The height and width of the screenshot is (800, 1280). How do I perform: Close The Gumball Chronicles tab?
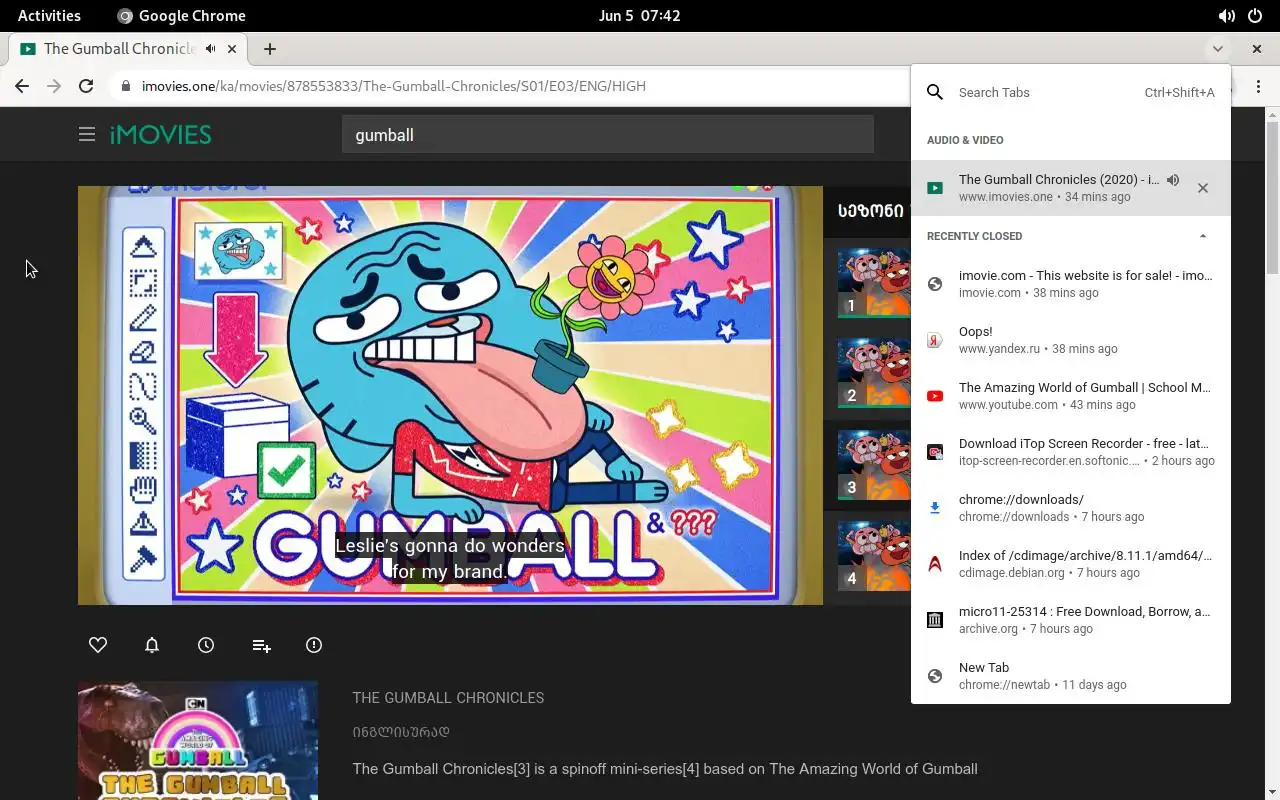[232, 48]
